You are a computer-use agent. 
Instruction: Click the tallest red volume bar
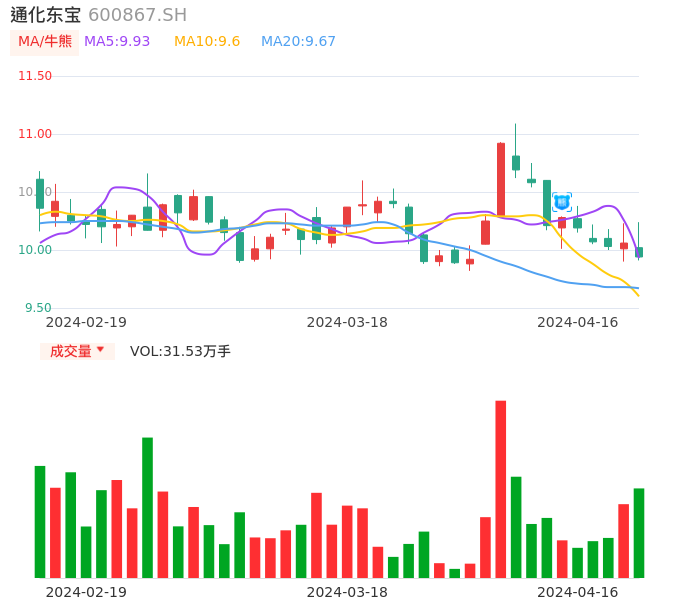click(501, 489)
